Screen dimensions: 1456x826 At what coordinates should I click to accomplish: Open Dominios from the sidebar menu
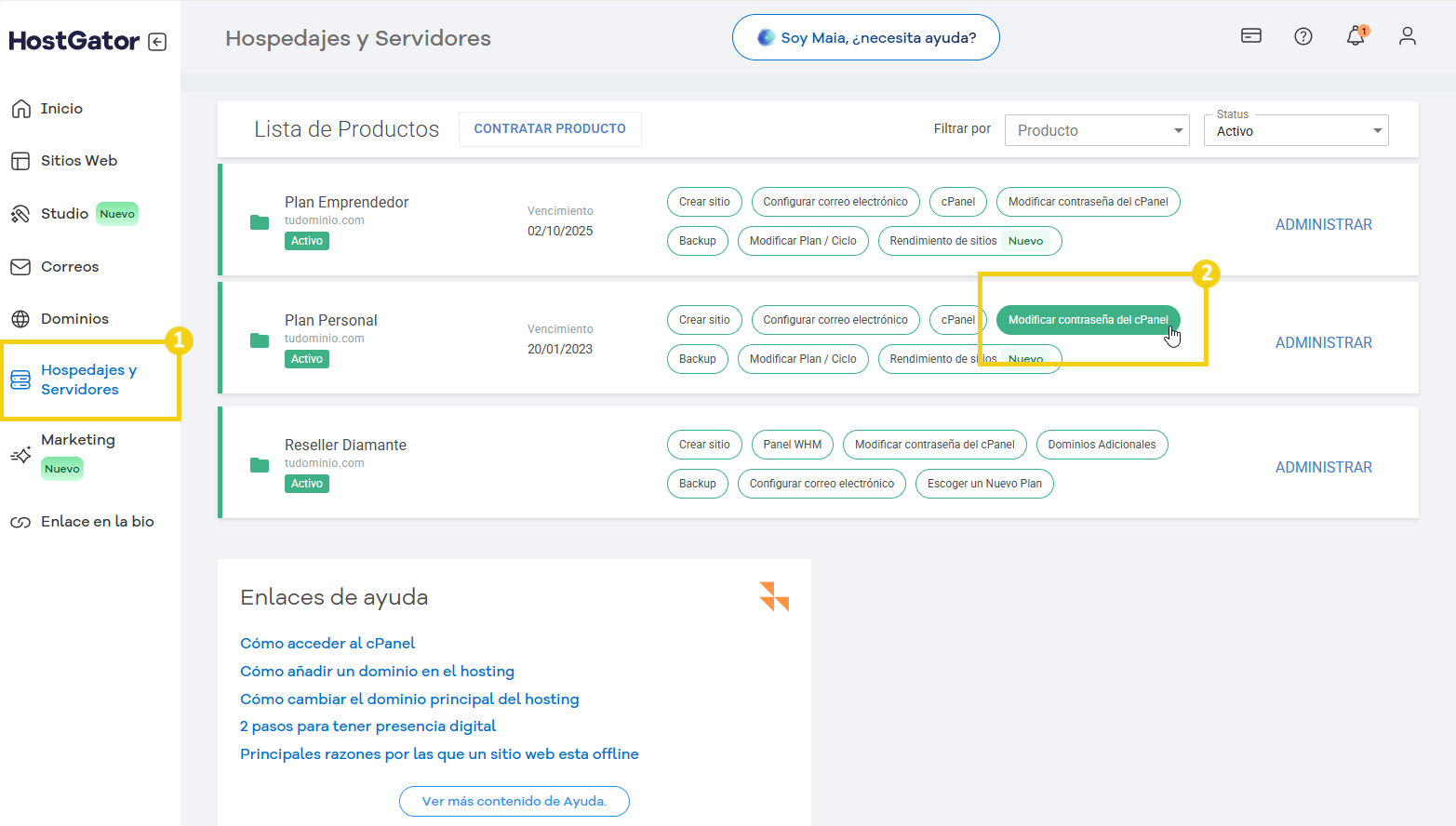[74, 319]
